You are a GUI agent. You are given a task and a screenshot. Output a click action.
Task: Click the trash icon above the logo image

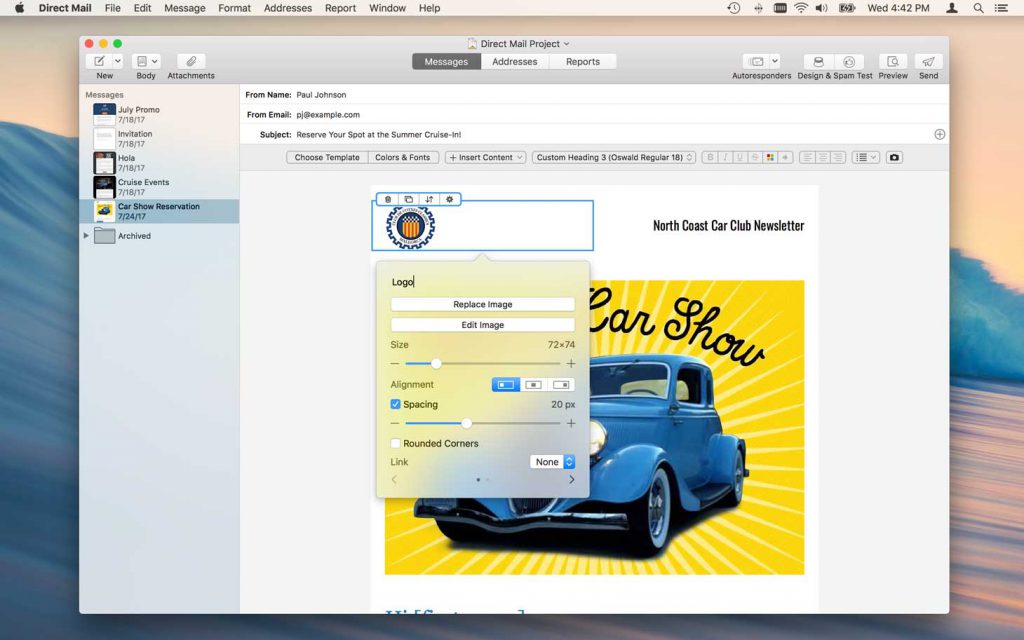tap(388, 199)
